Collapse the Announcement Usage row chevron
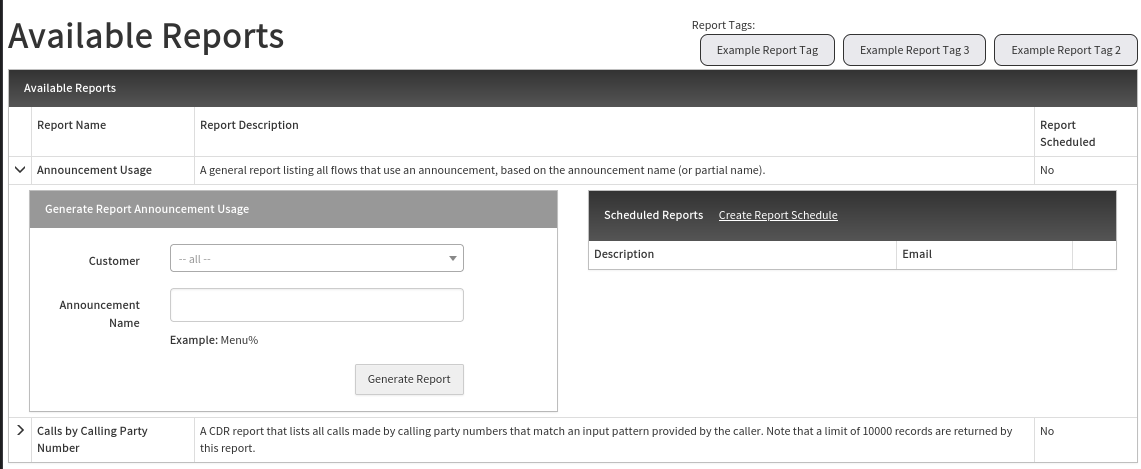Image resolution: width=1141 pixels, height=469 pixels. tap(20, 170)
